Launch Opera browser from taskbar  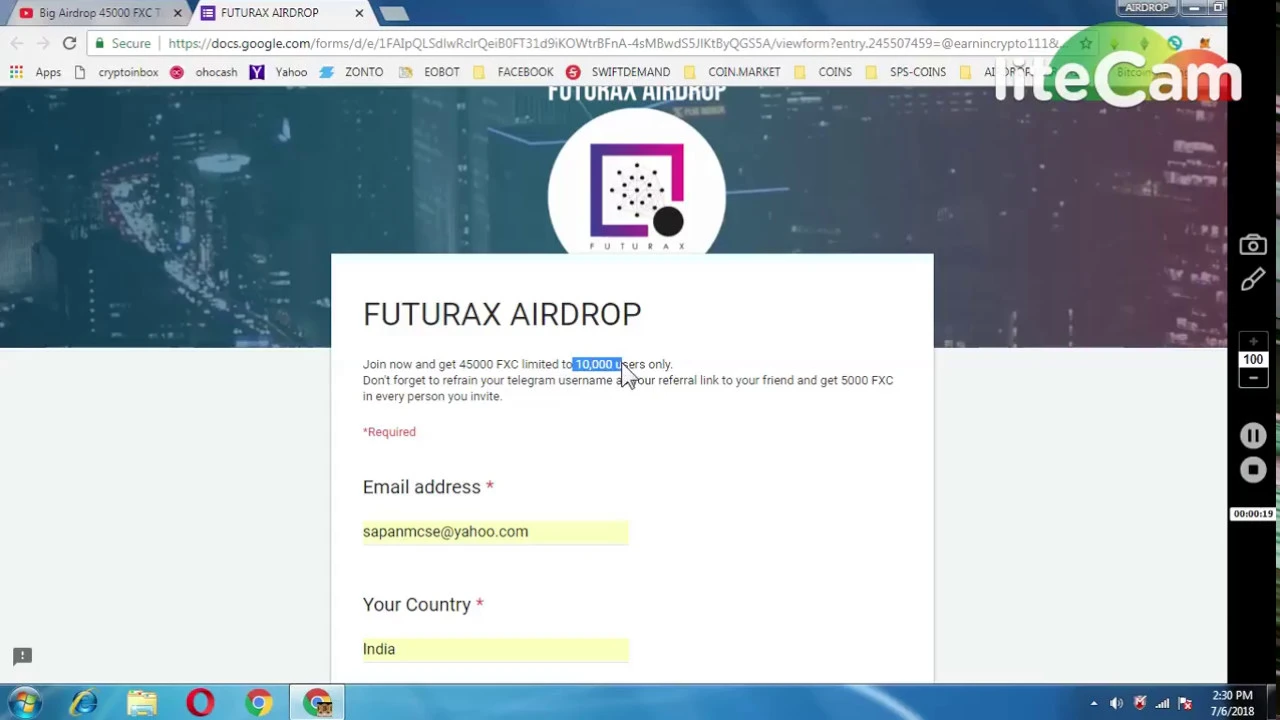200,703
